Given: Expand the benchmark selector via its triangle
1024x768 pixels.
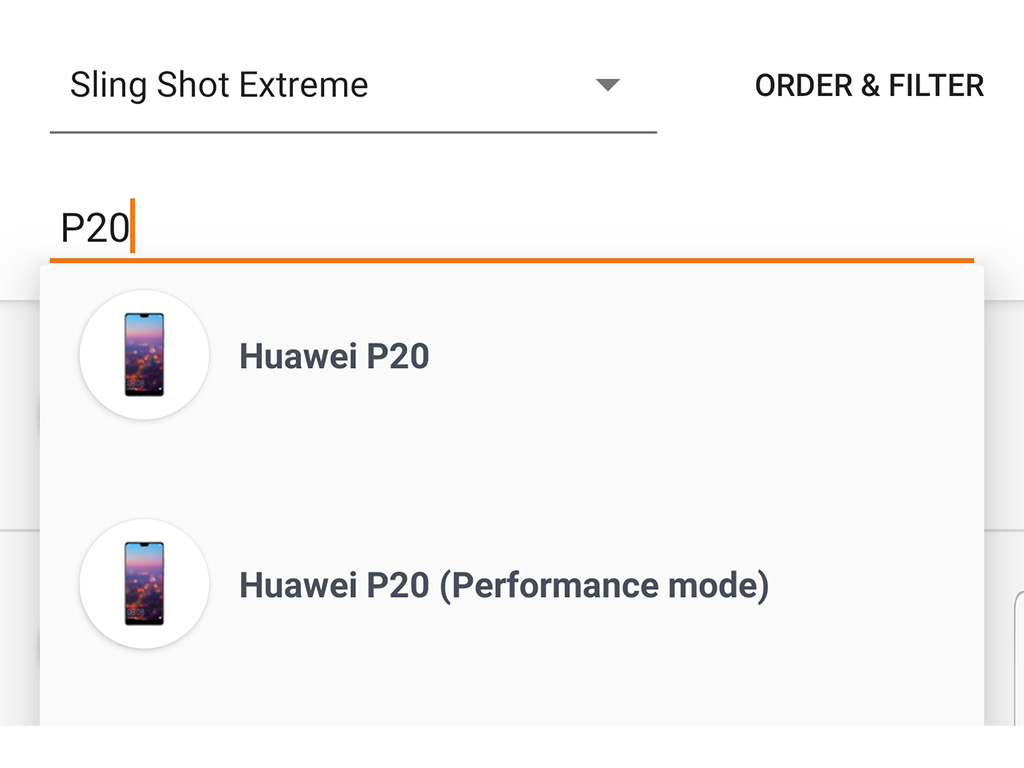Looking at the screenshot, I should click(x=607, y=85).
